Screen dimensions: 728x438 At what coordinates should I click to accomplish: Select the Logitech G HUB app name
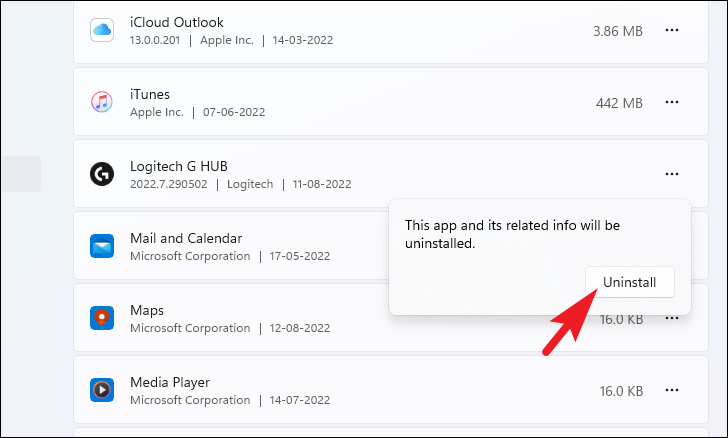(179, 166)
